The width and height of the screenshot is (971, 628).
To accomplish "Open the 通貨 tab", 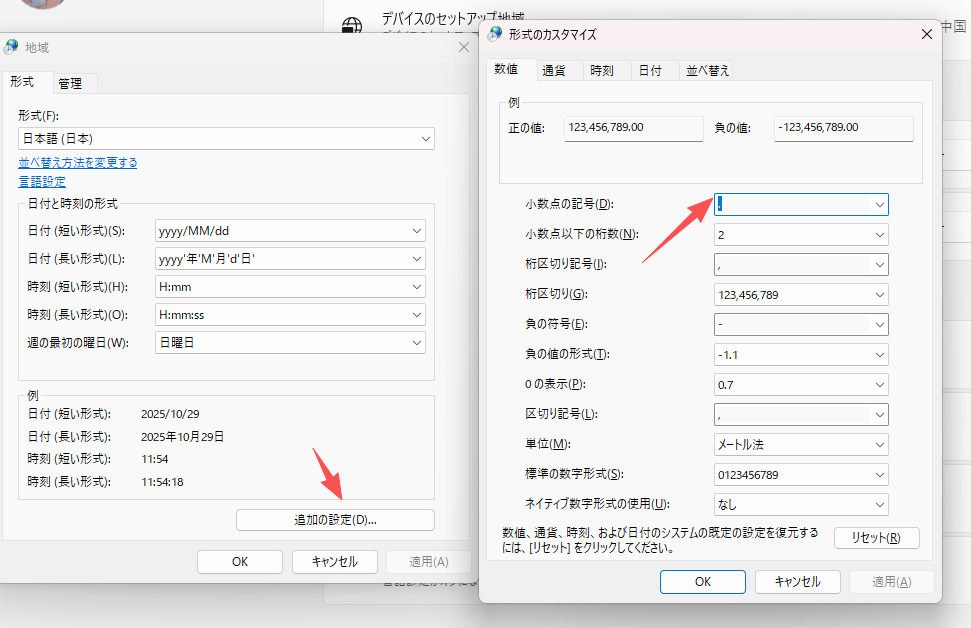I will pos(556,70).
